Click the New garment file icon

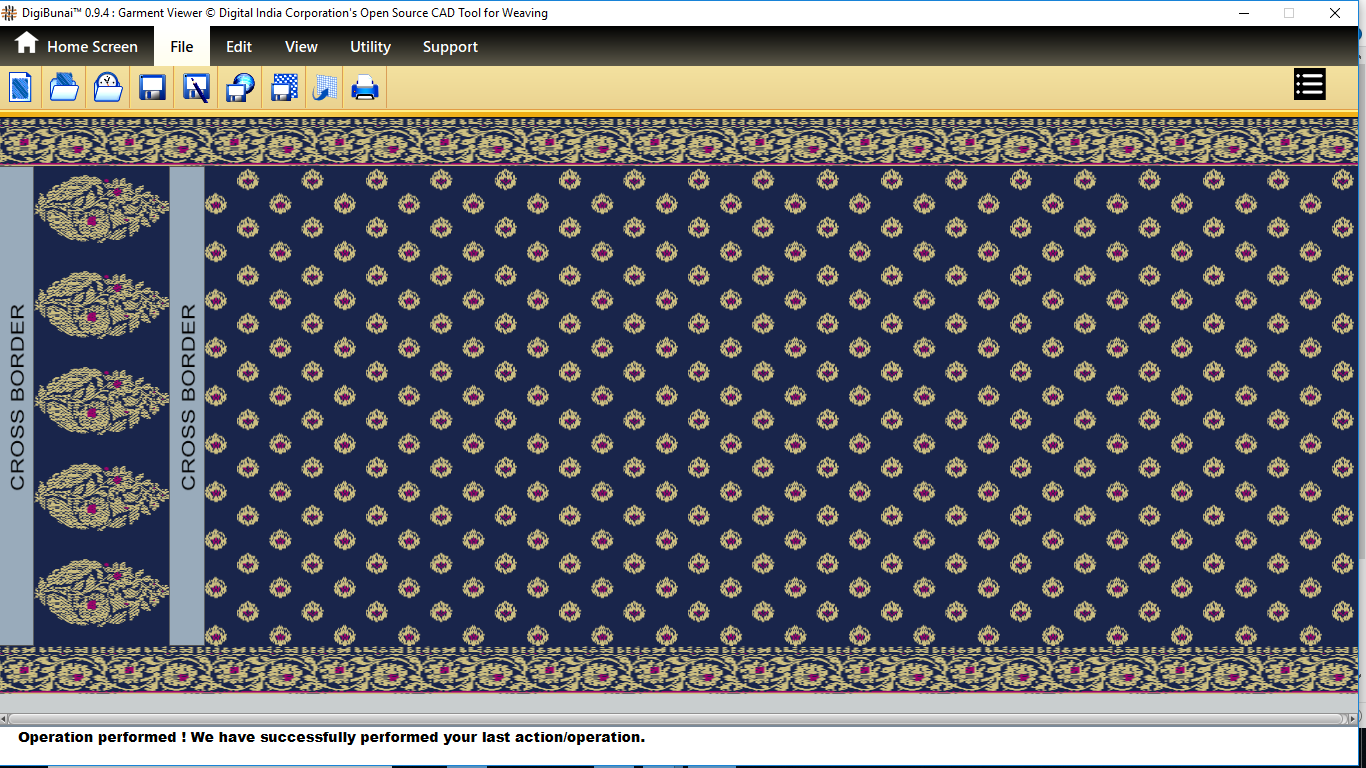20,88
